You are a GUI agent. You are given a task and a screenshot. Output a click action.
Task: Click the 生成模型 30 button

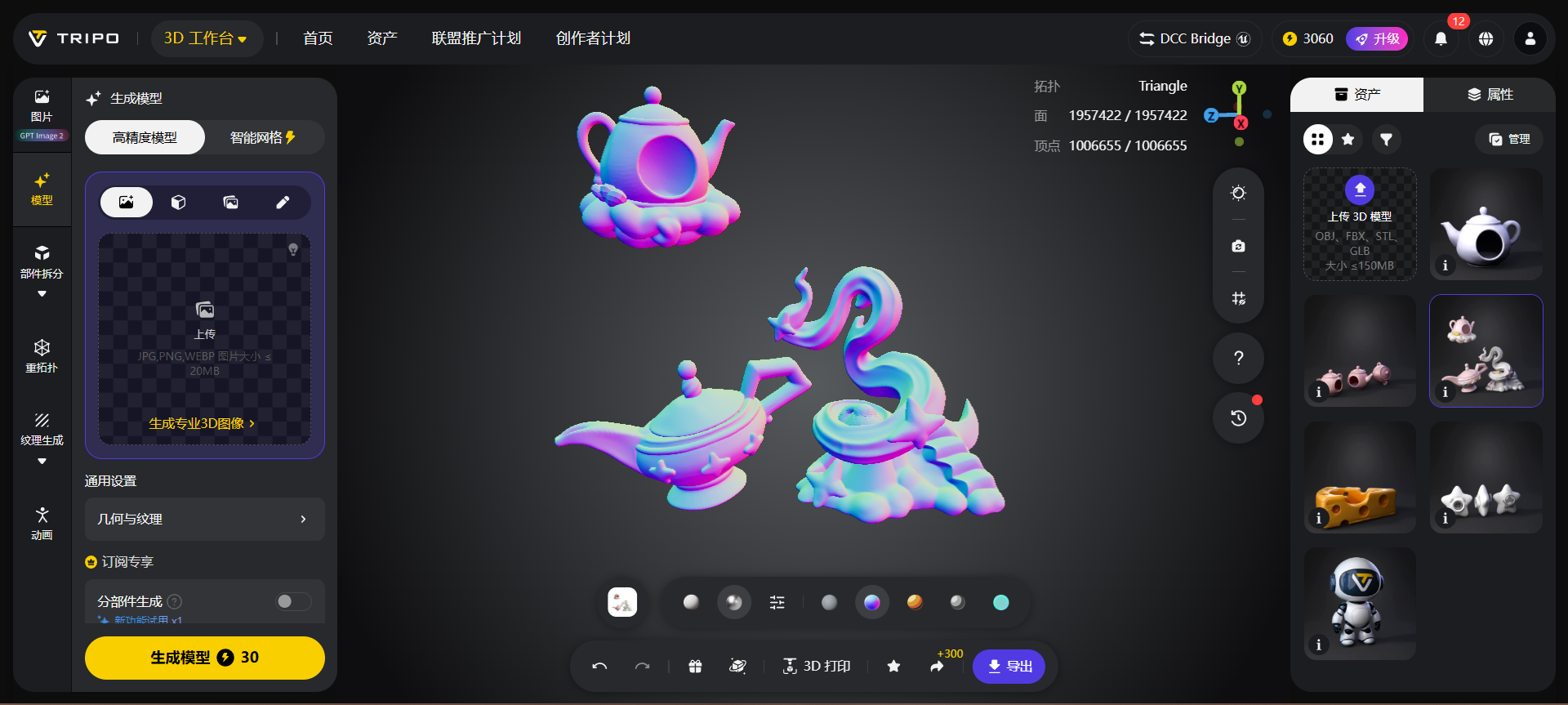(204, 658)
